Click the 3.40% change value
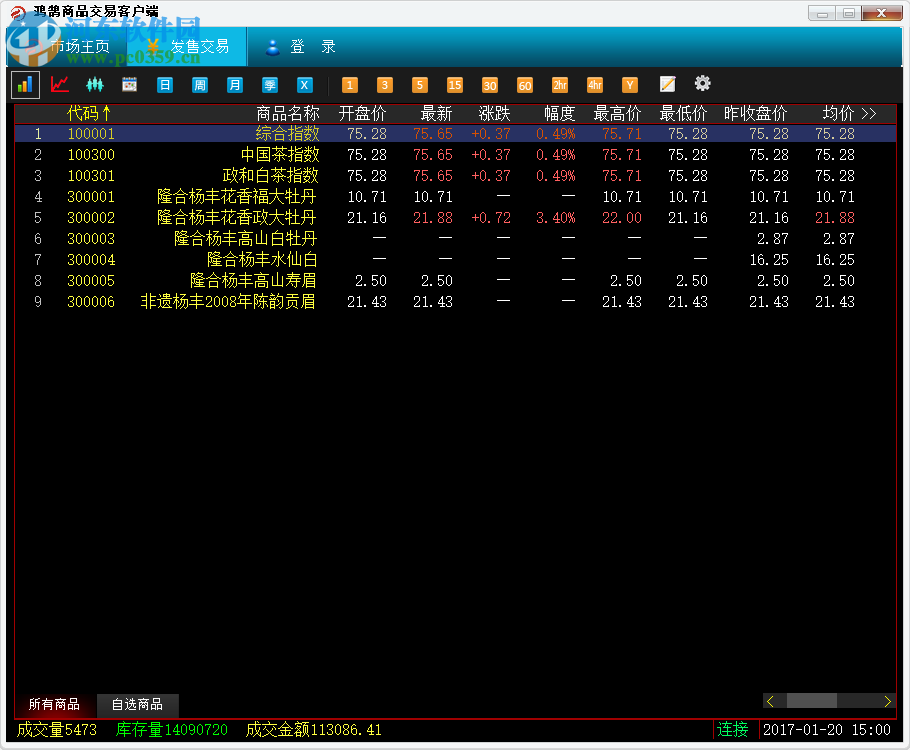 point(555,218)
